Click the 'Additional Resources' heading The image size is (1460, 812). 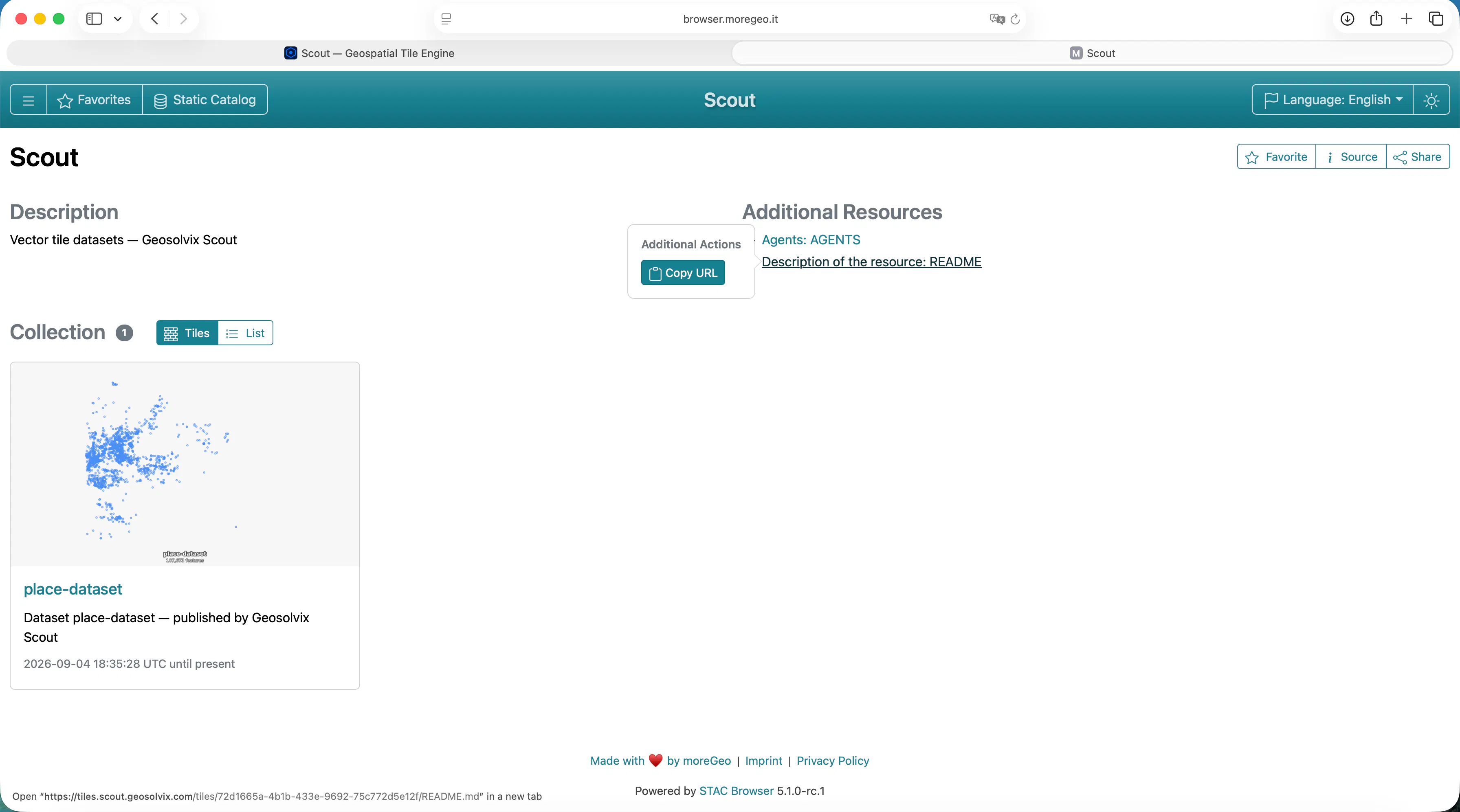pos(842,212)
